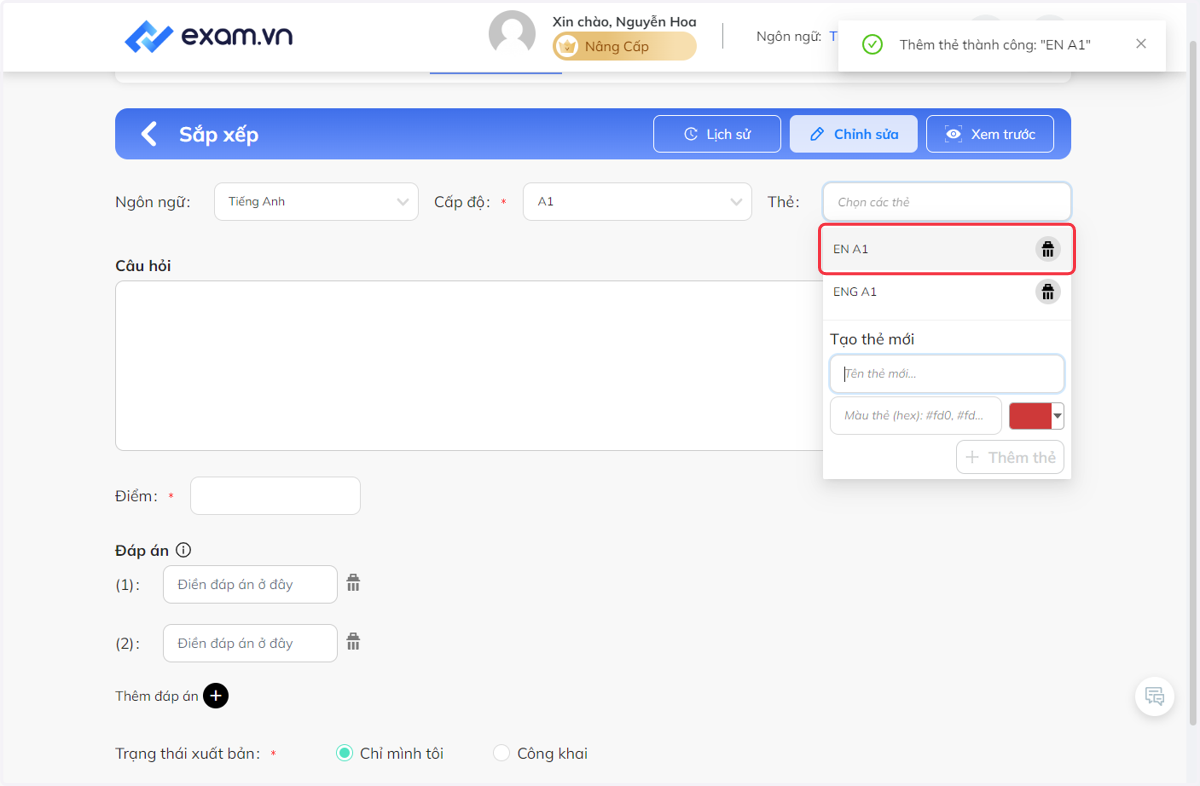Open the user avatar profile picture
1200x786 pixels.
point(512,34)
